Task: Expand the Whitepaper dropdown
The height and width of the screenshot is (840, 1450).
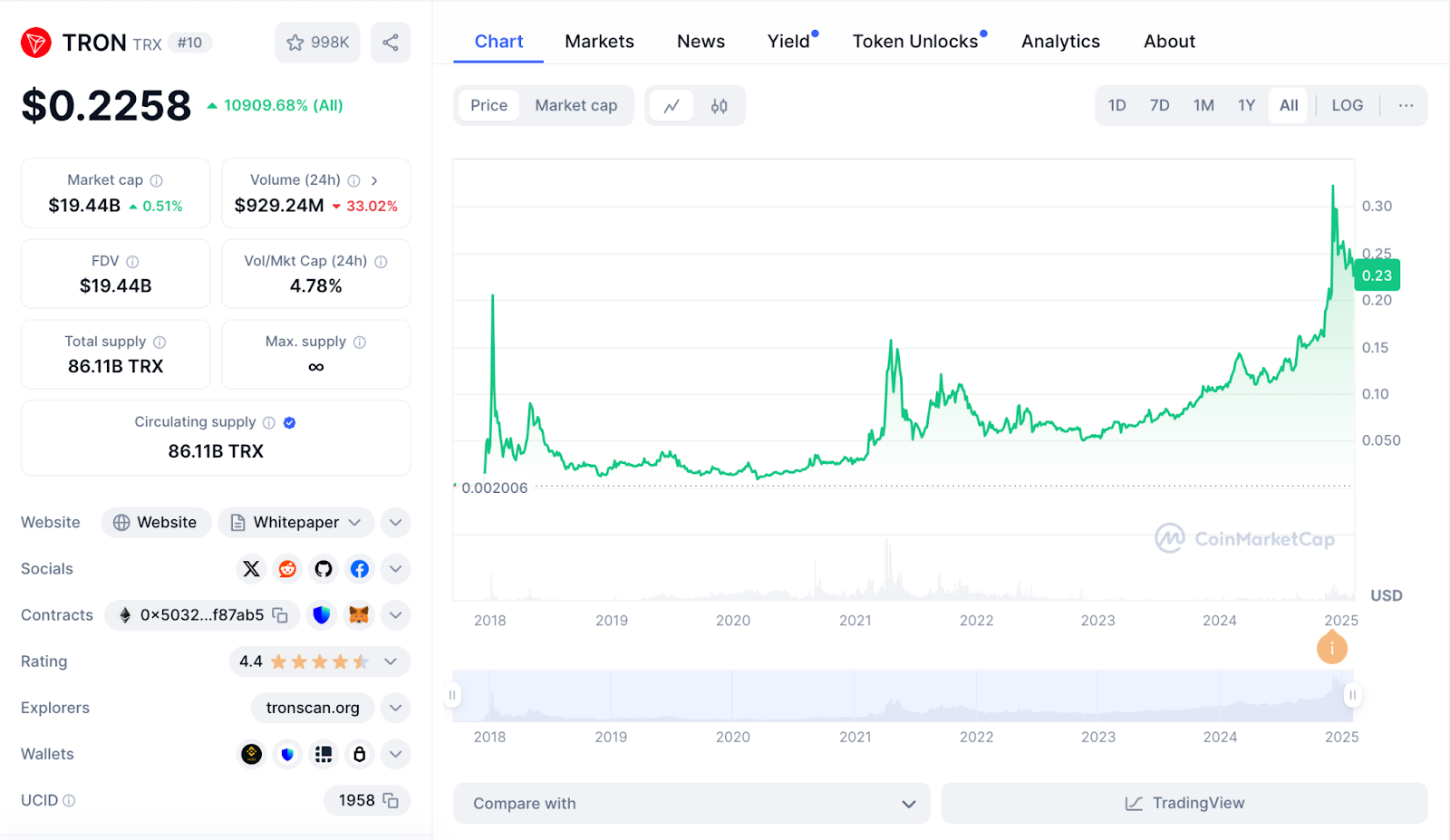Action: 354,523
